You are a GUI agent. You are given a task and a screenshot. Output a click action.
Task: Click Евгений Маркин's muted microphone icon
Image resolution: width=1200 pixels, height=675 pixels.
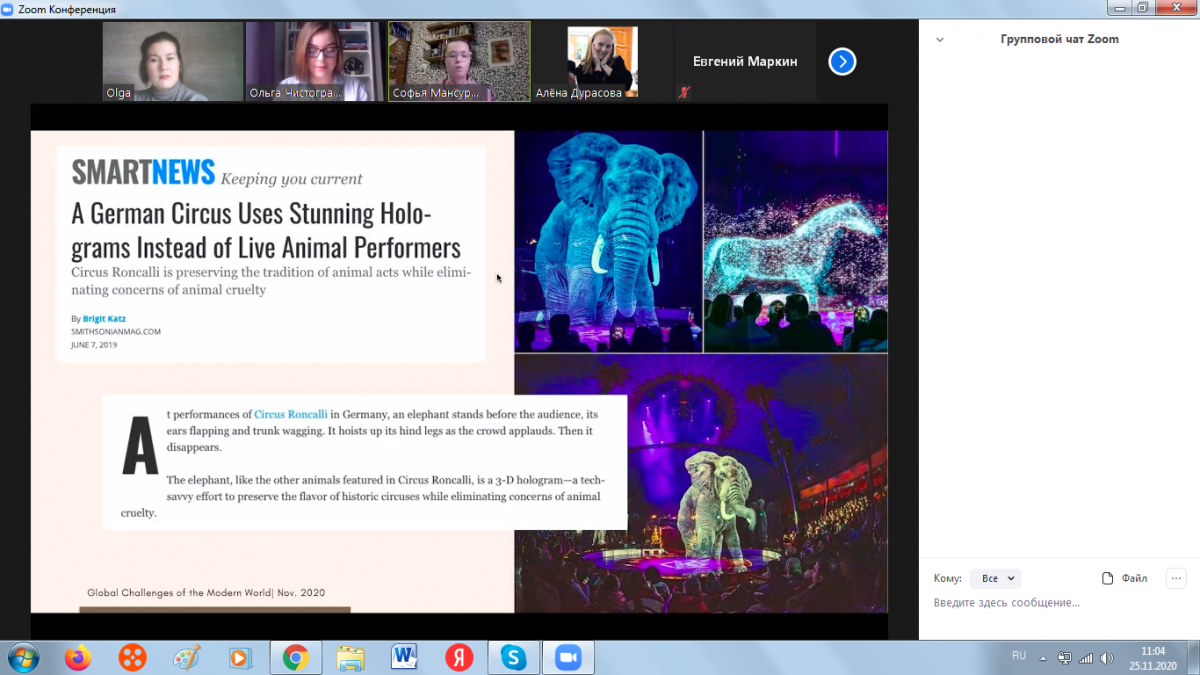(685, 93)
